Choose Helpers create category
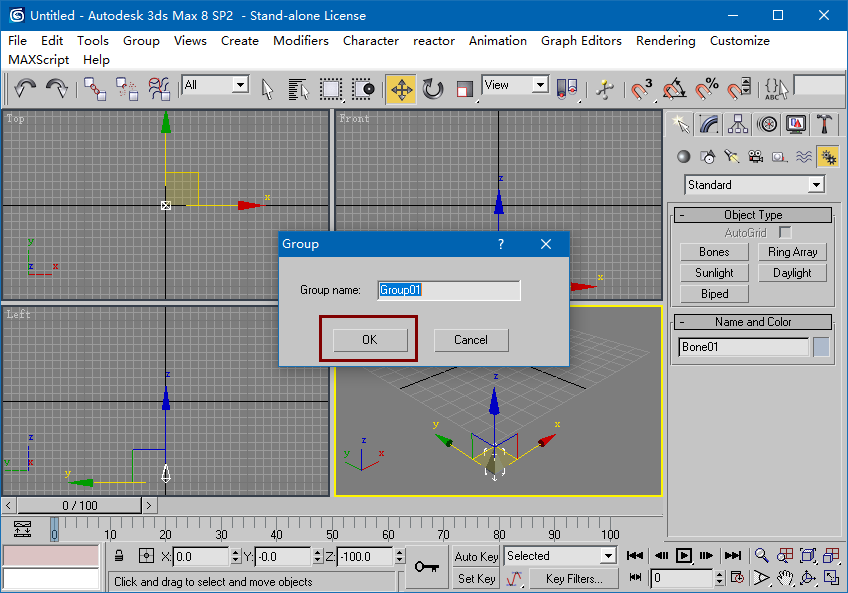 click(779, 157)
